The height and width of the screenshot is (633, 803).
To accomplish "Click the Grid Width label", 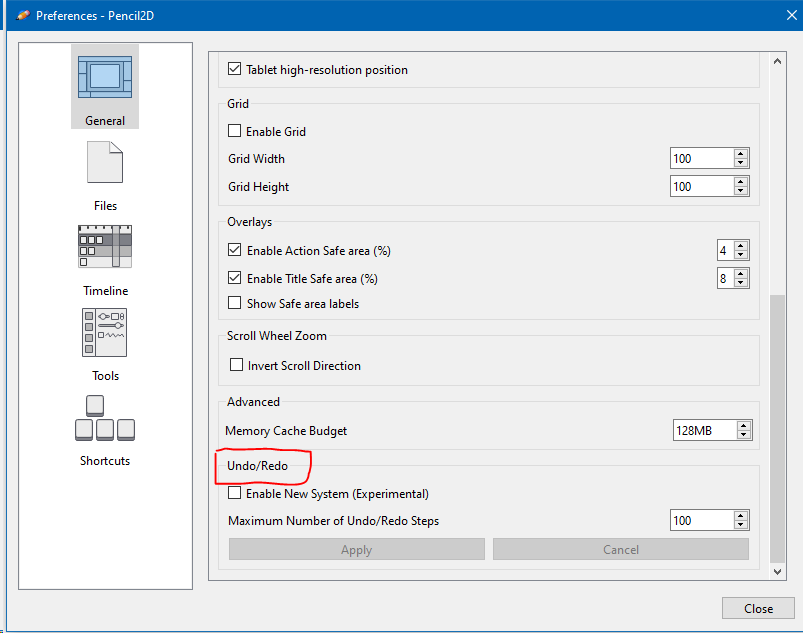I will coord(256,159).
